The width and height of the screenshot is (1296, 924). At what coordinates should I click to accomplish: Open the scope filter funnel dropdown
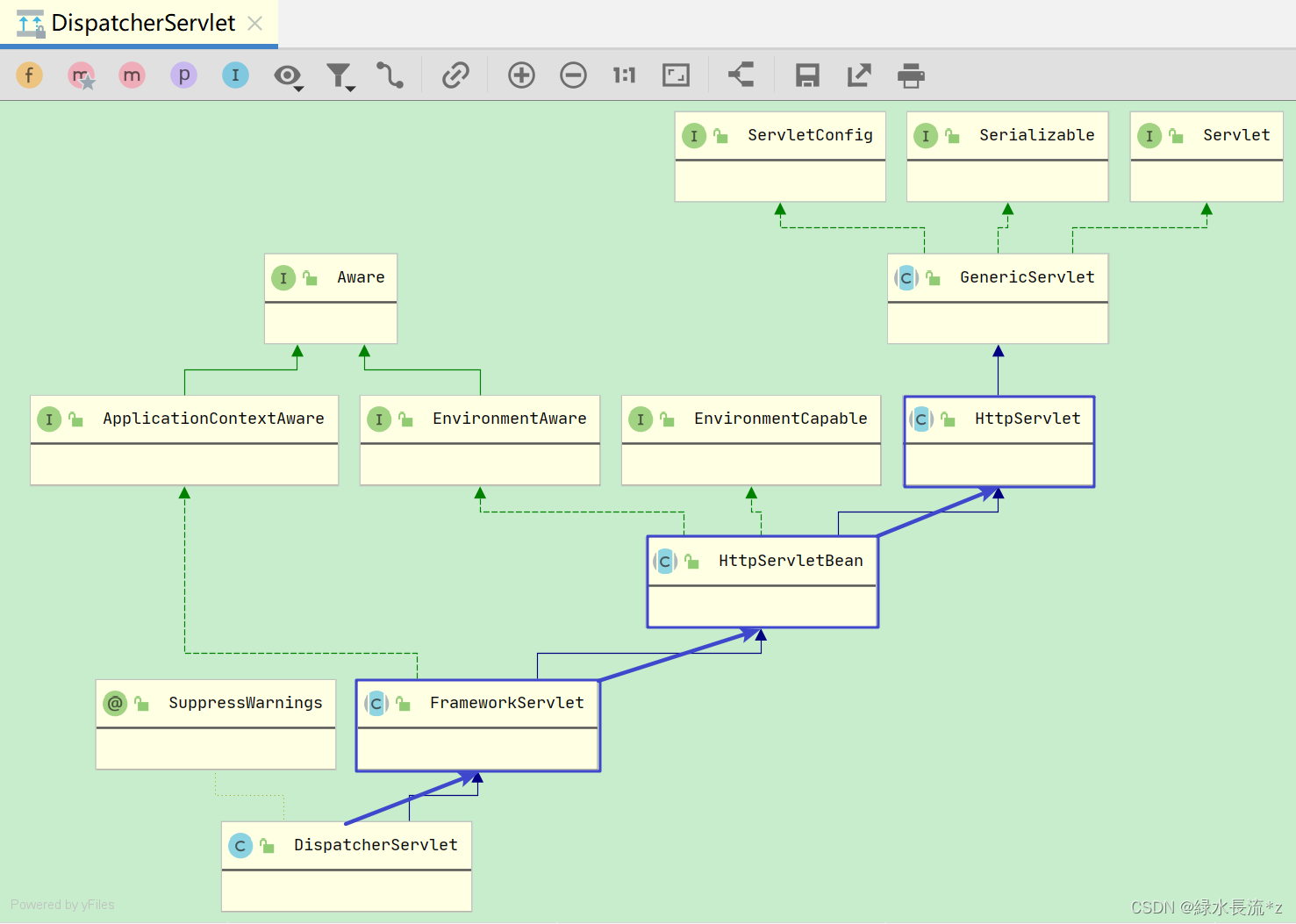tap(340, 76)
